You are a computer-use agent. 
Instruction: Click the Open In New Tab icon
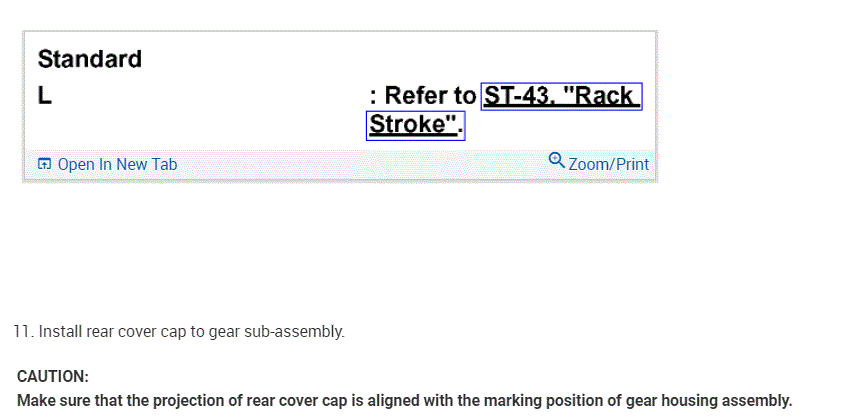tap(44, 164)
